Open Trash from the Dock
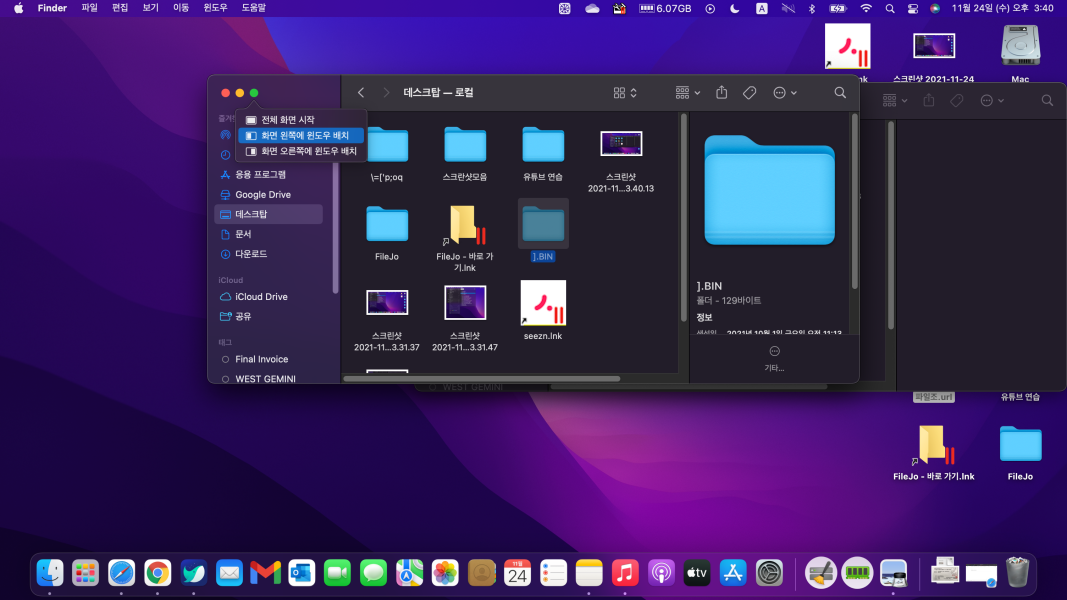Image resolution: width=1067 pixels, height=600 pixels. point(1017,572)
